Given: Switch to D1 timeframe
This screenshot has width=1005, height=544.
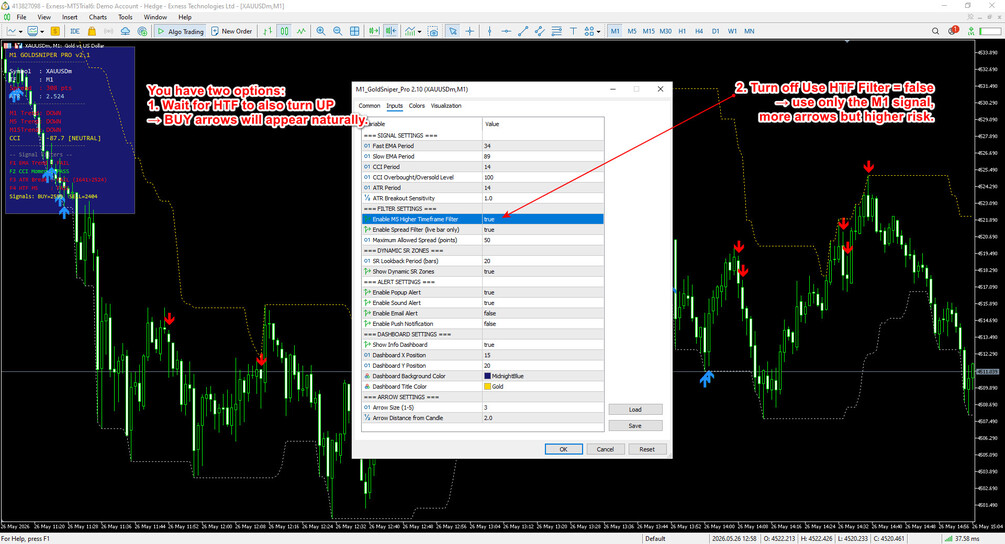Looking at the screenshot, I should coord(715,31).
